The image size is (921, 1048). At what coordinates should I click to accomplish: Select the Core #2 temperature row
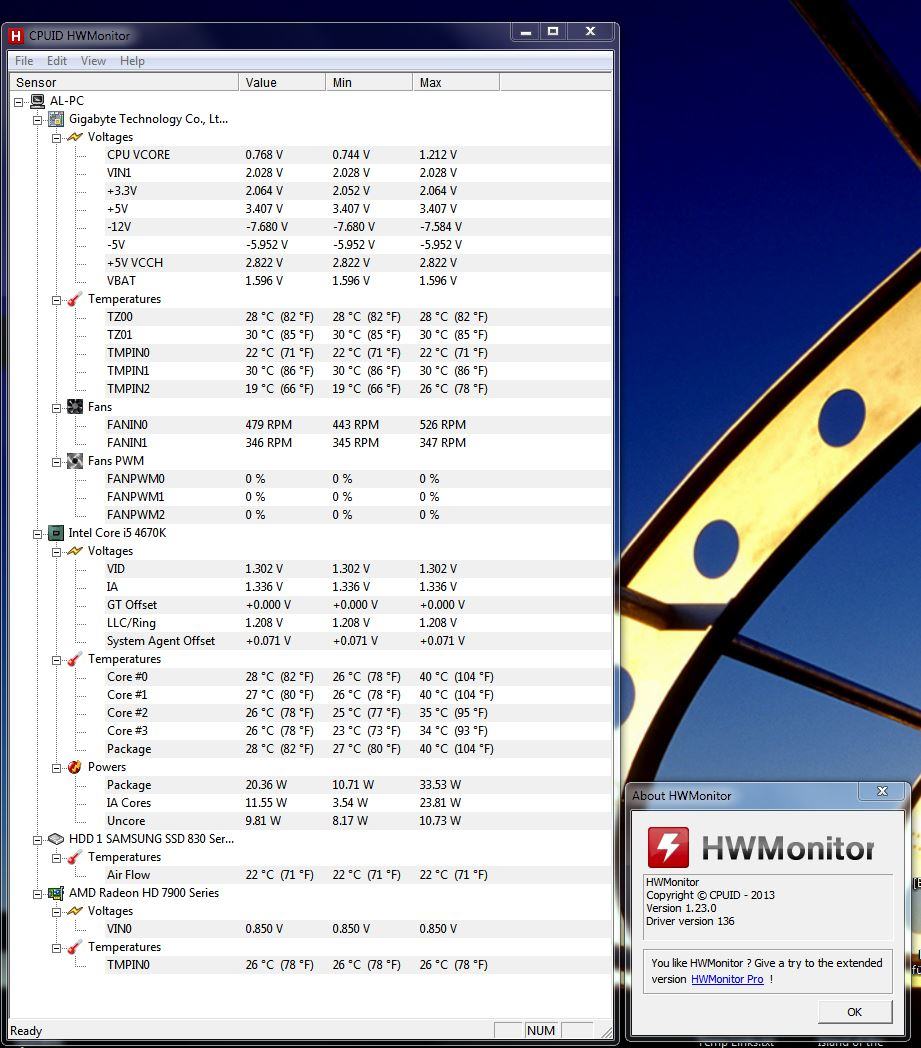click(x=358, y=713)
